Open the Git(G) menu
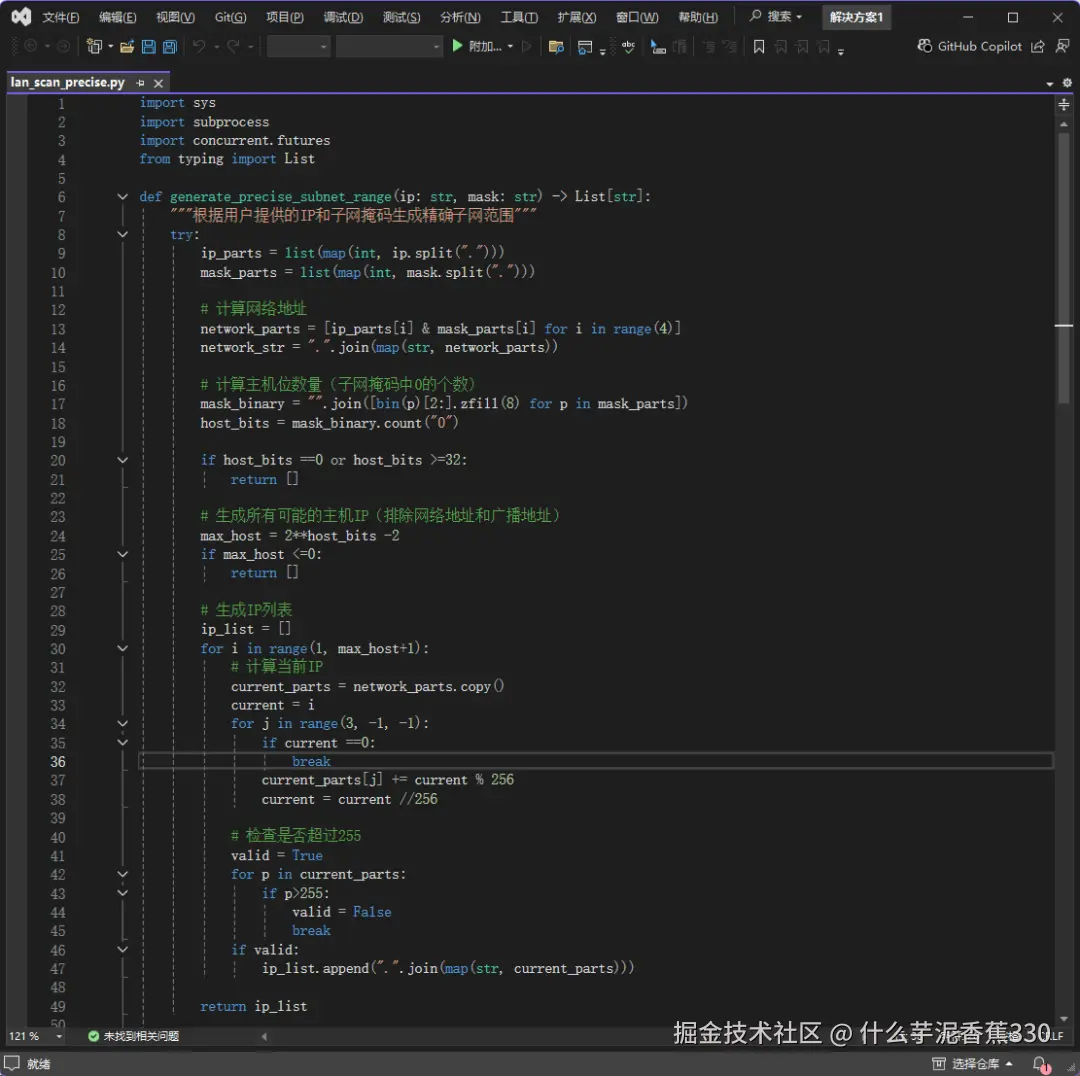The height and width of the screenshot is (1076, 1080). [x=230, y=17]
